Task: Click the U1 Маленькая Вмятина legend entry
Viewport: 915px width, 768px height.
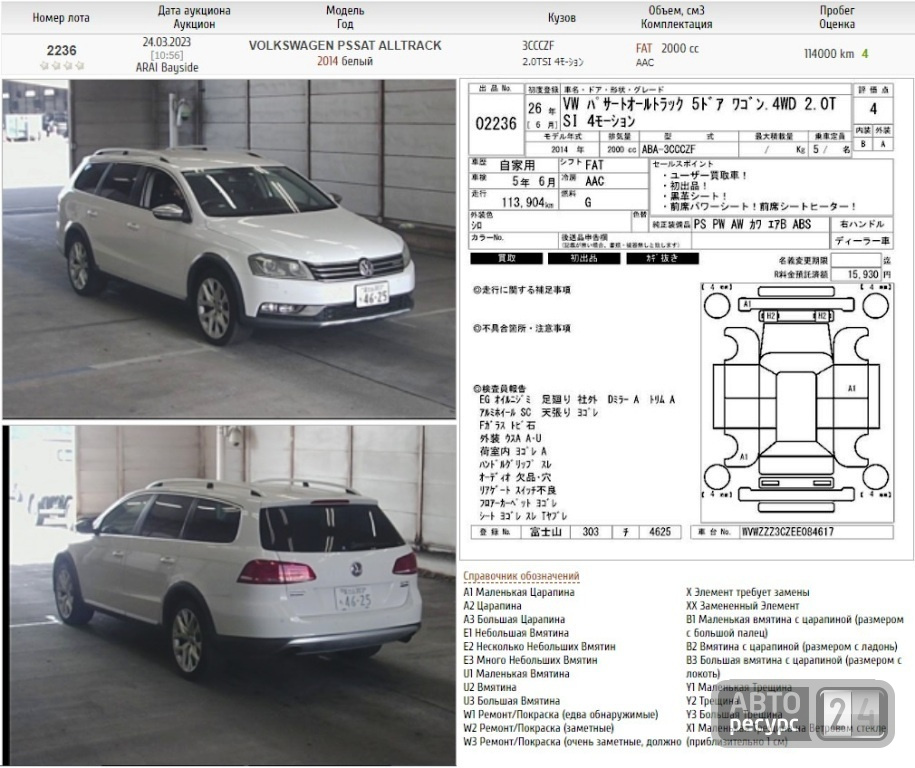Action: click(516, 674)
